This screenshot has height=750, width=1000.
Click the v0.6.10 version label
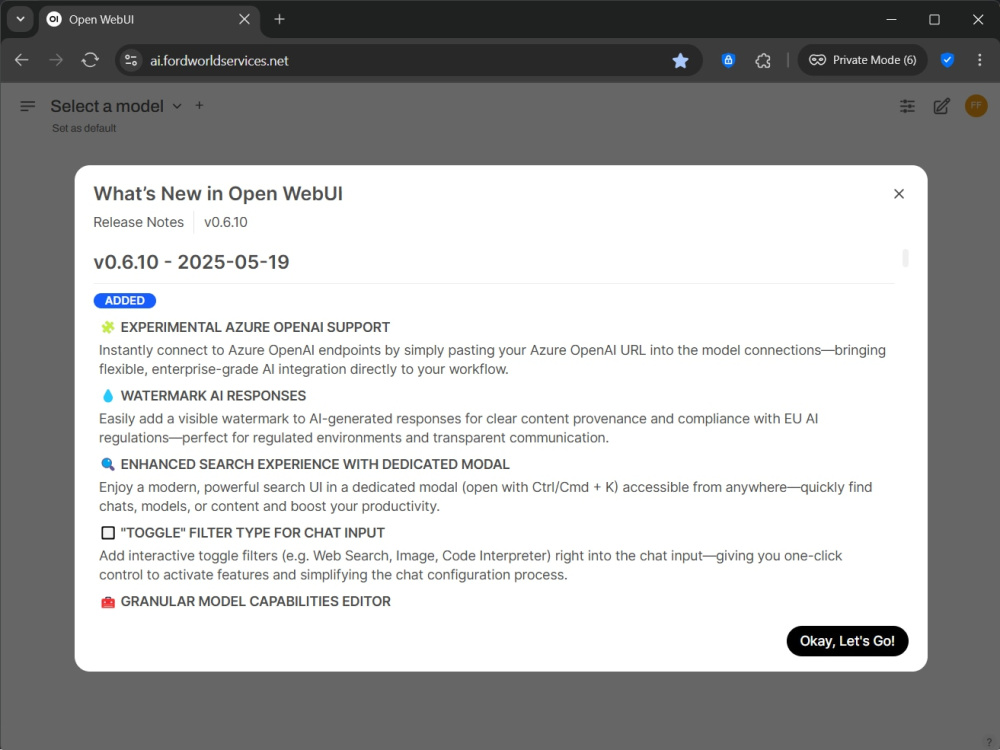(x=226, y=222)
